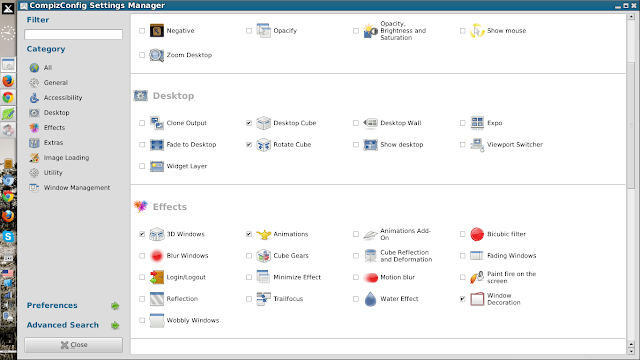Viewport: 640px width, 360px height.
Task: Tick the Water Effect checkbox
Action: [x=356, y=299]
